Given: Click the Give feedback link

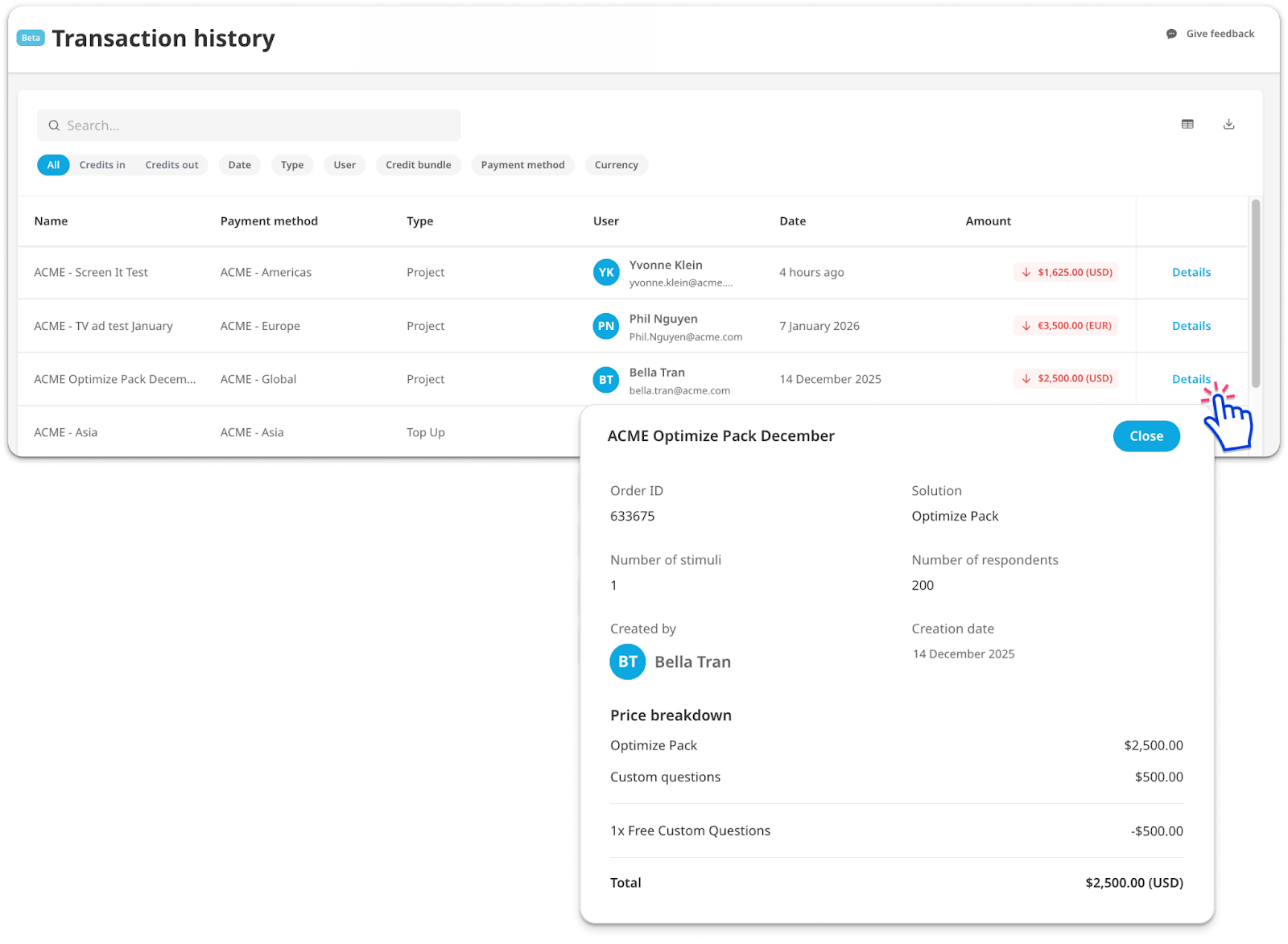Looking at the screenshot, I should tap(1210, 34).
